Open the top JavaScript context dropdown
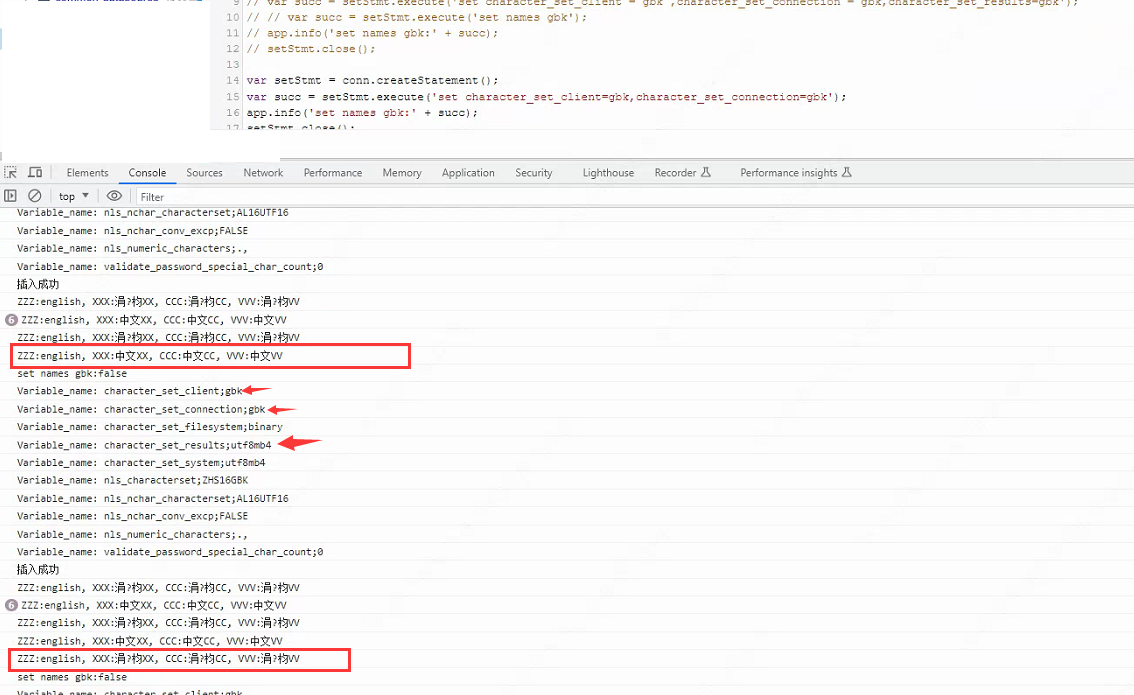The image size is (1134, 695). point(74,196)
